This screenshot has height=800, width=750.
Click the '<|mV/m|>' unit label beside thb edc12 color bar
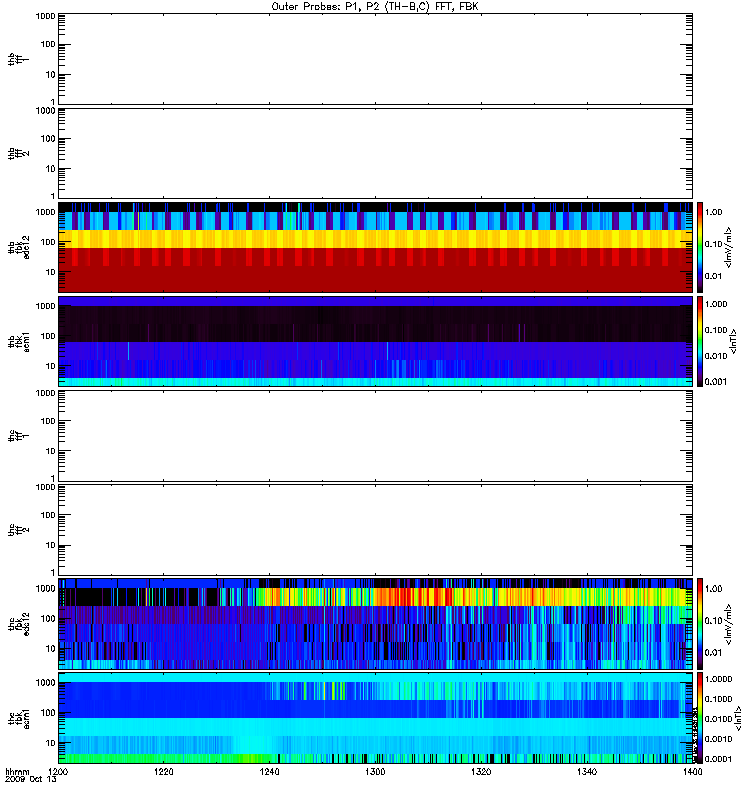coord(729,247)
